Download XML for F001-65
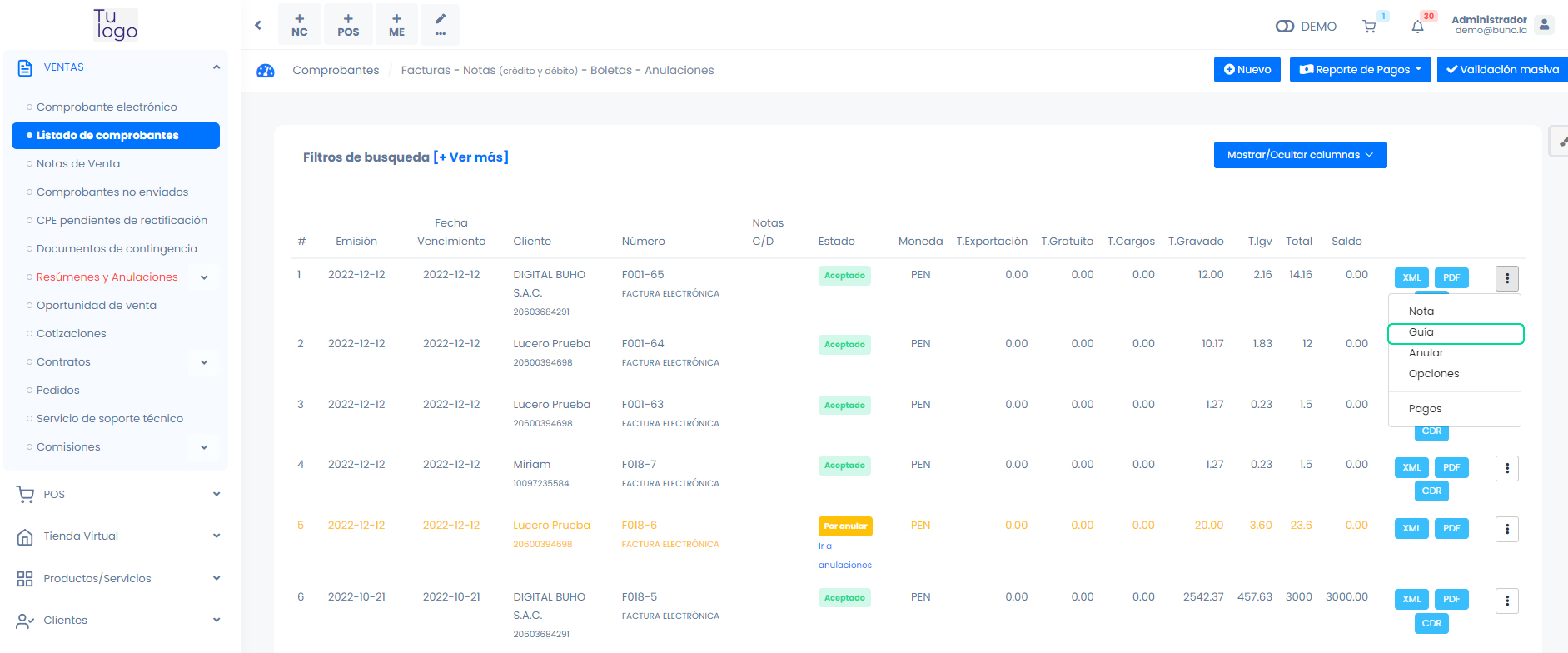Screen dimensions: 1568x653 coord(1411,277)
